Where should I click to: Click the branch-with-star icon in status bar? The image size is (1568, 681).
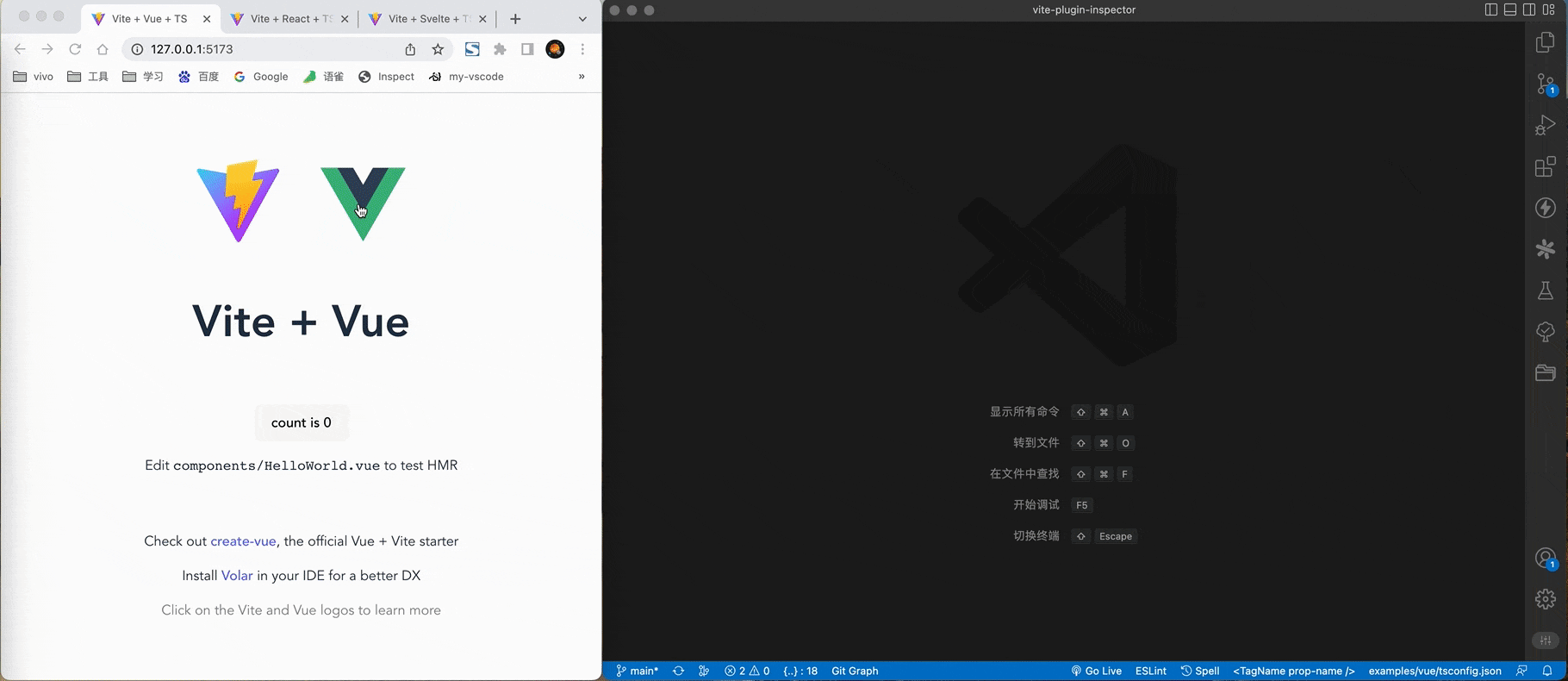coord(704,671)
